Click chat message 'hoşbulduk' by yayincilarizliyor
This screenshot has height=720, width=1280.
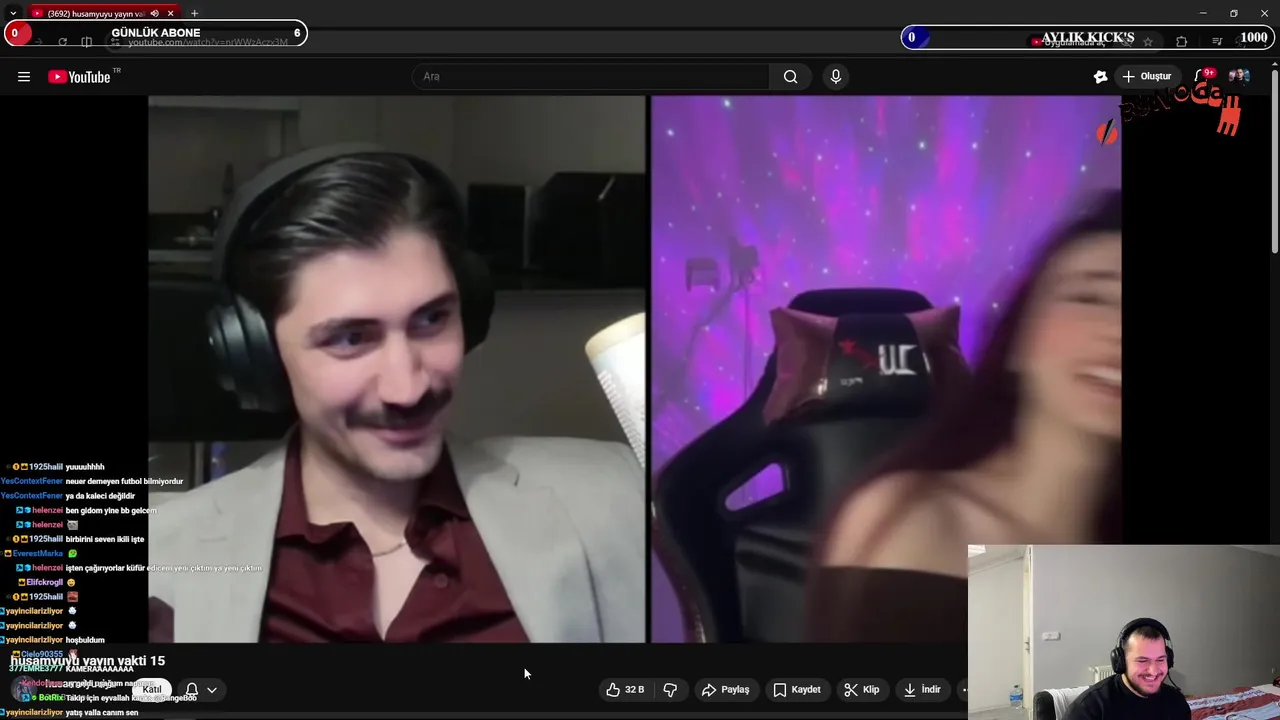tap(85, 640)
